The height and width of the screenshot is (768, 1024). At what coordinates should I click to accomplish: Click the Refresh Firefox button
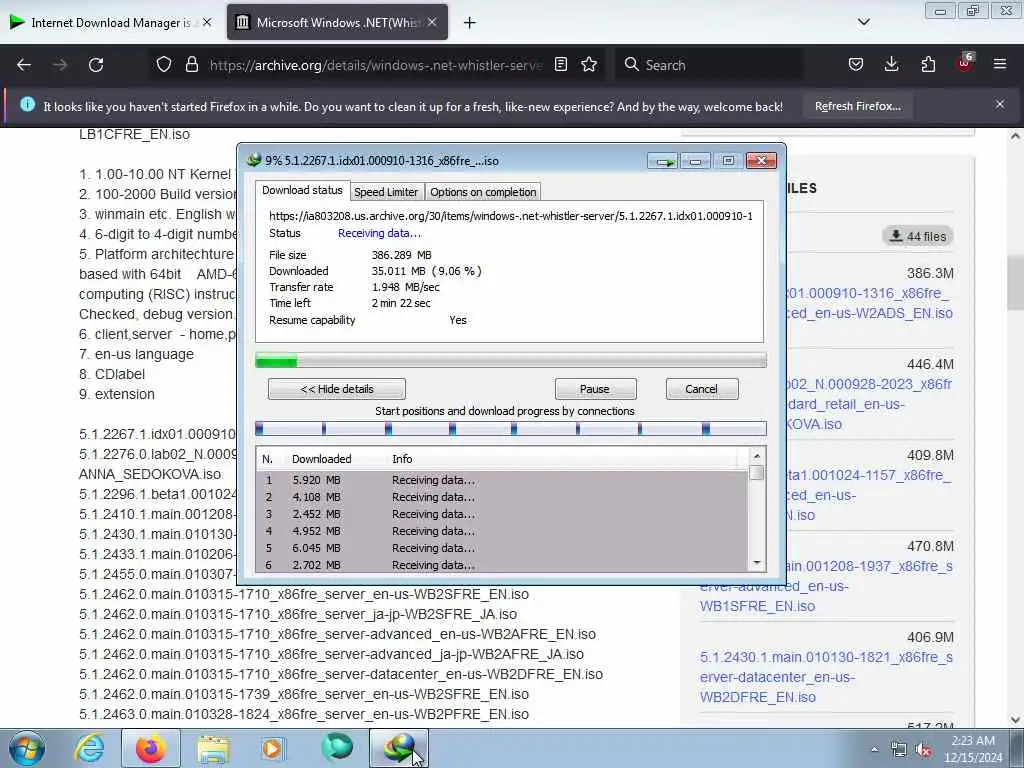[857, 106]
